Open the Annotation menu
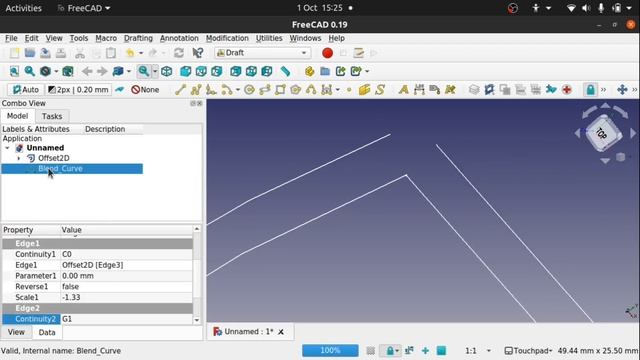Image resolution: width=640 pixels, height=360 pixels. point(179,38)
